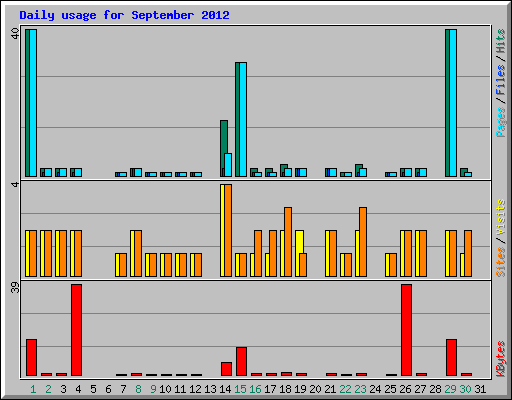Click day label "18" on the x-axis
Viewport: 512px width, 400px height.
pos(285,389)
